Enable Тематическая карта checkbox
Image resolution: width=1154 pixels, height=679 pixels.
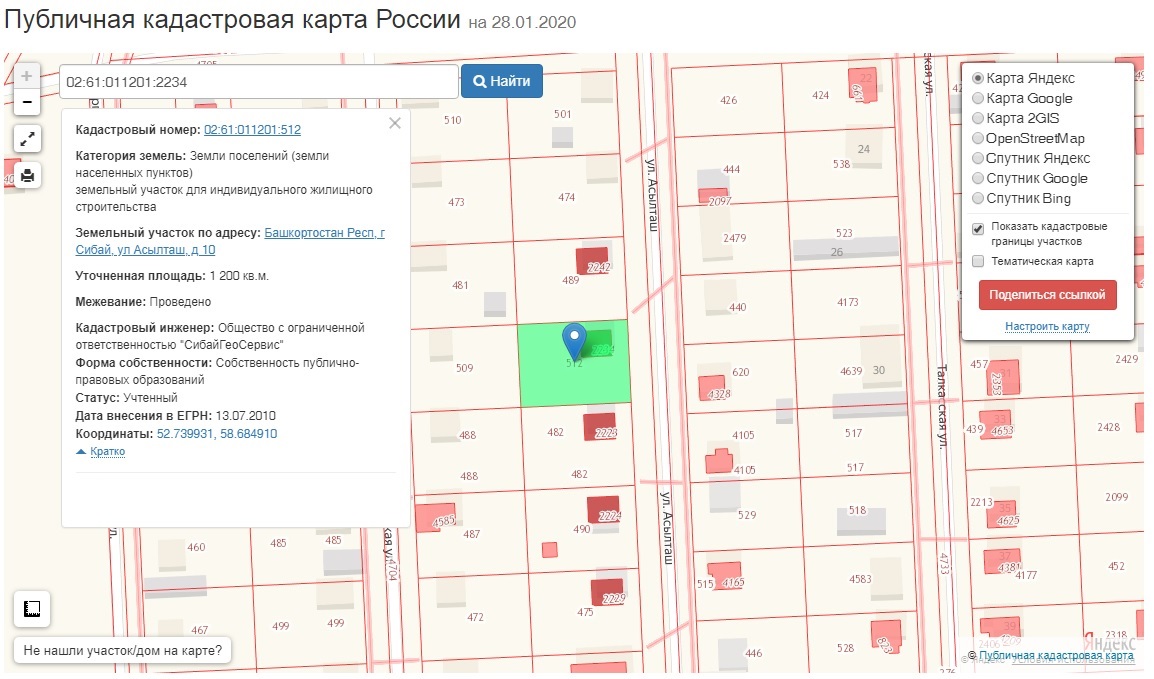(978, 261)
